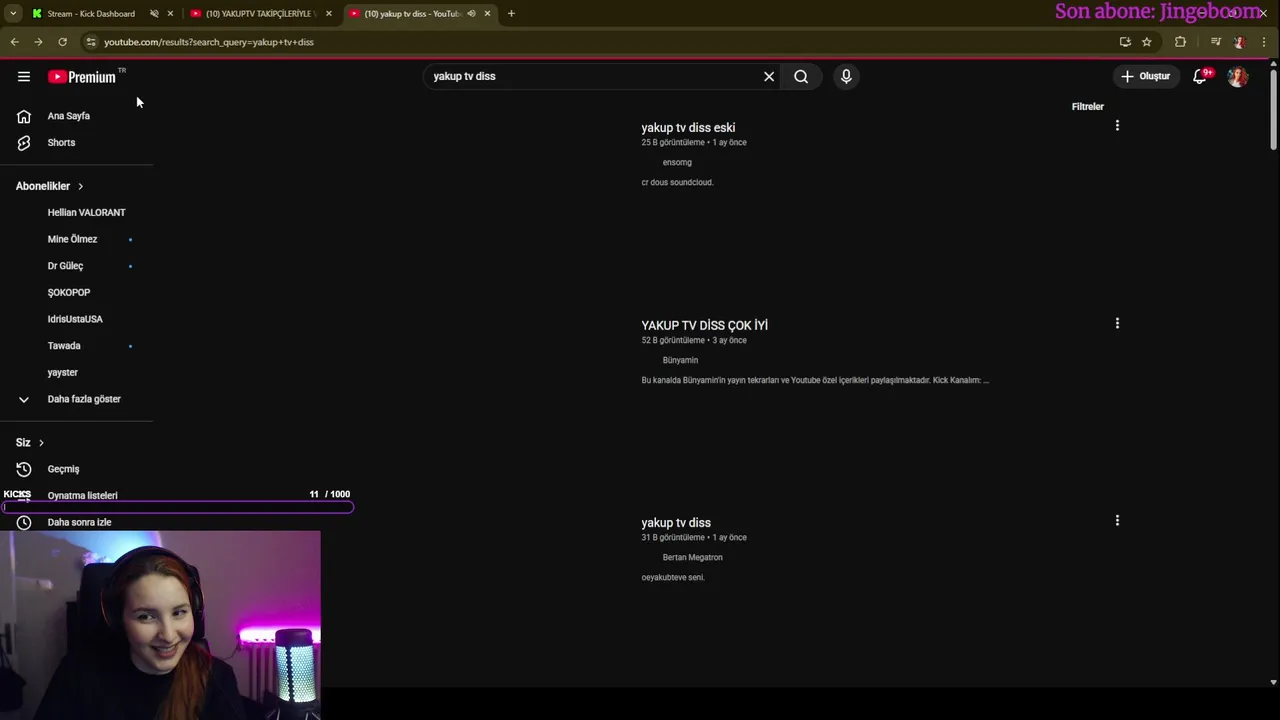Open channel Bünyamin

tap(680, 360)
